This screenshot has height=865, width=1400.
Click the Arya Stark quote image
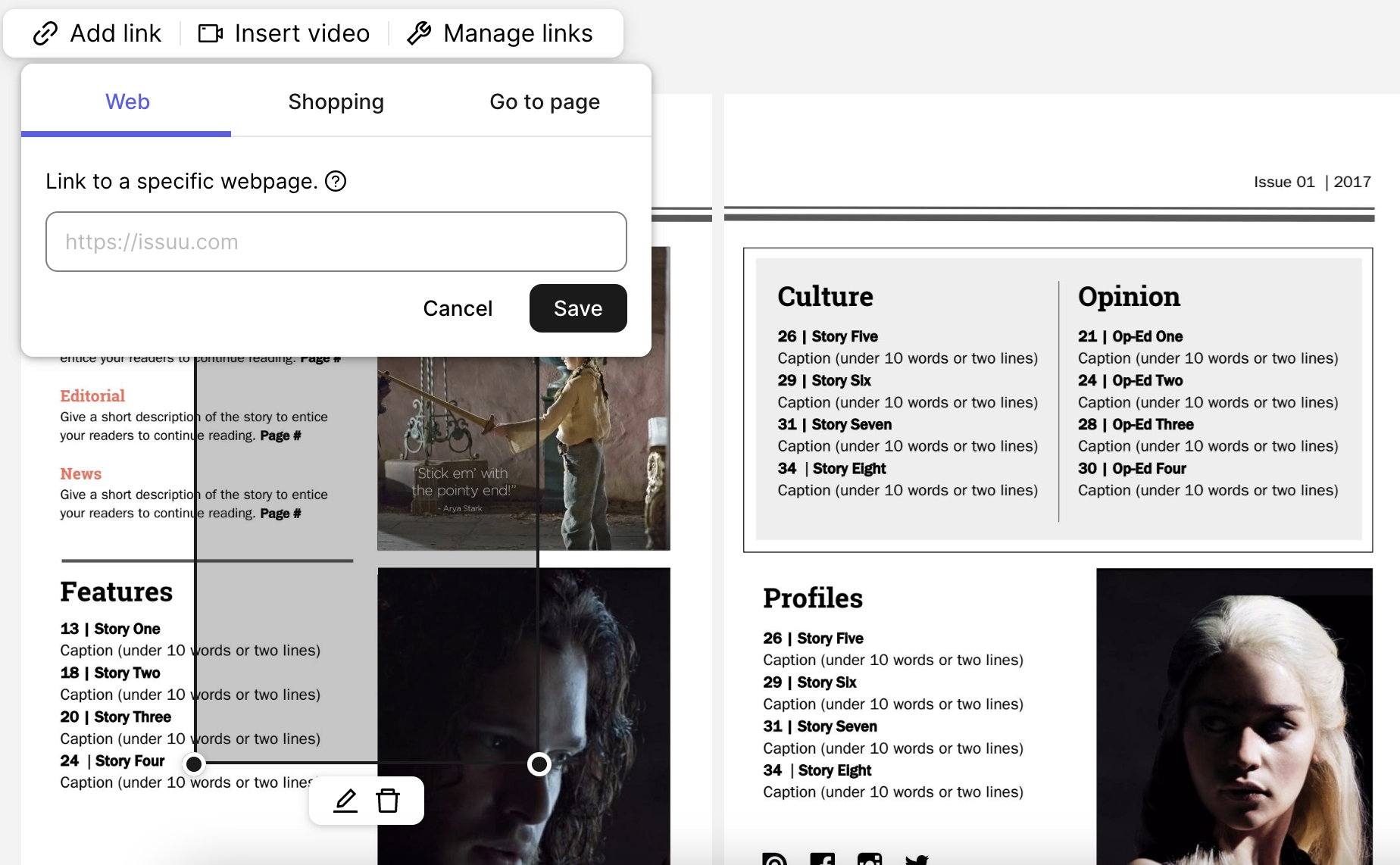tap(523, 453)
